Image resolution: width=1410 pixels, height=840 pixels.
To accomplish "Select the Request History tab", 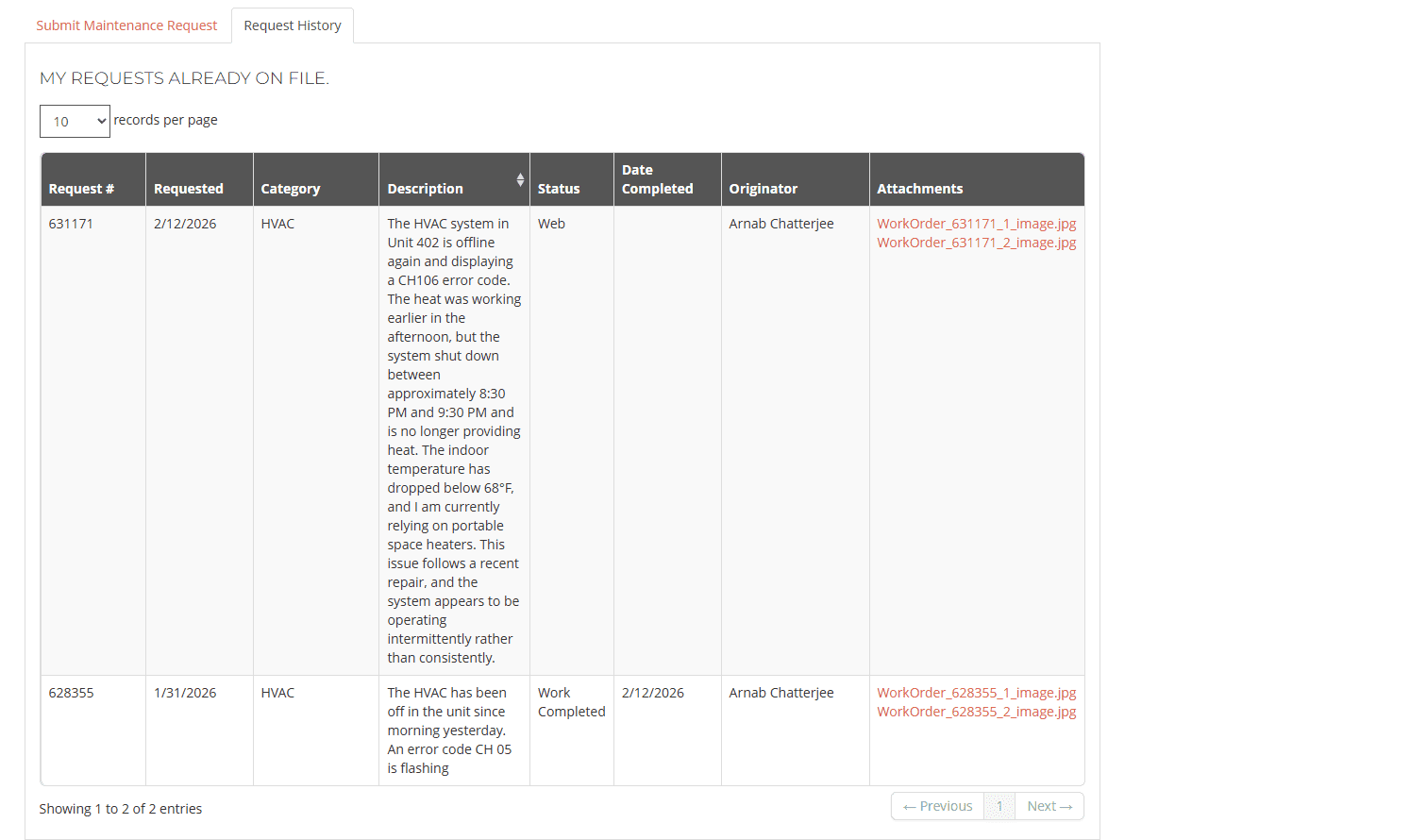I will tap(293, 25).
